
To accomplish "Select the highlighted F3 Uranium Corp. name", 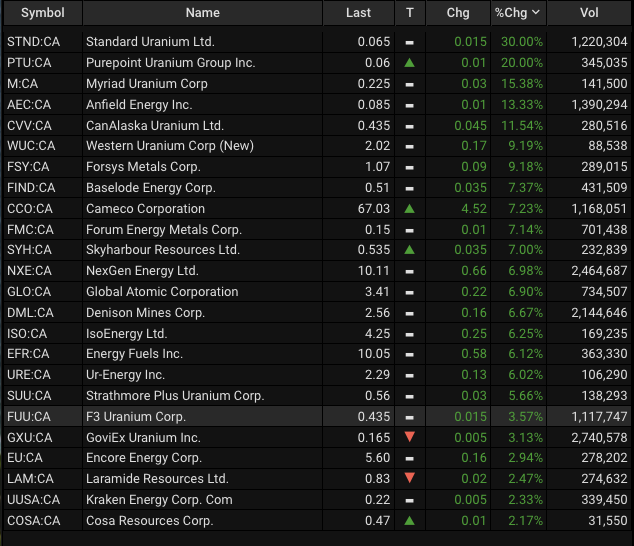I will [136, 417].
